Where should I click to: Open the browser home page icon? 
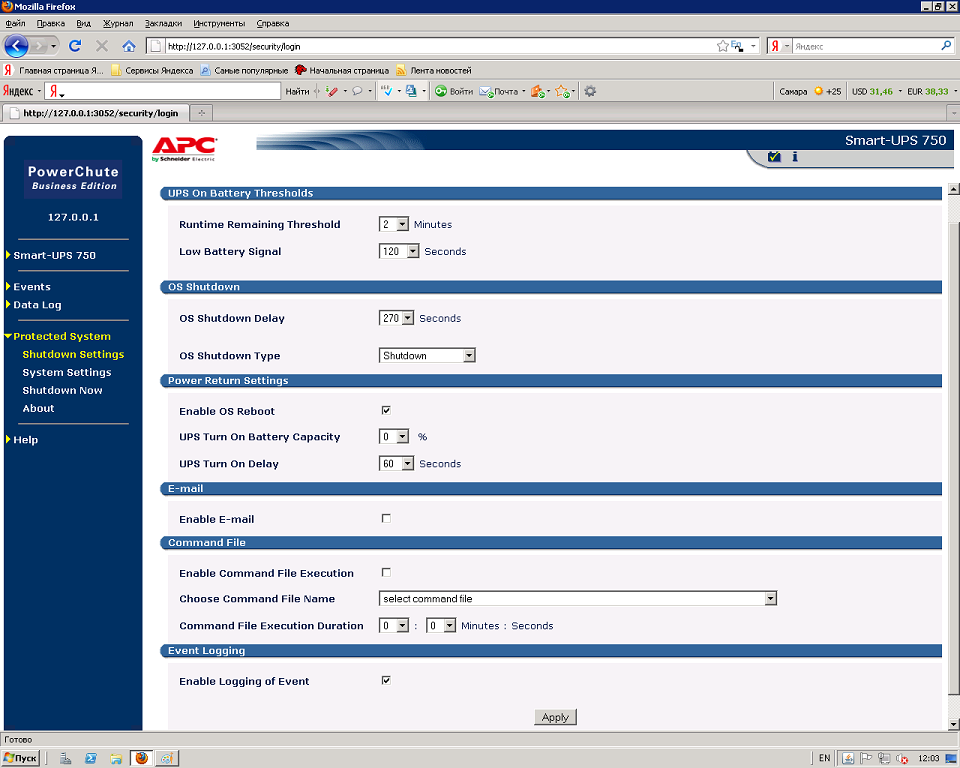pos(129,46)
